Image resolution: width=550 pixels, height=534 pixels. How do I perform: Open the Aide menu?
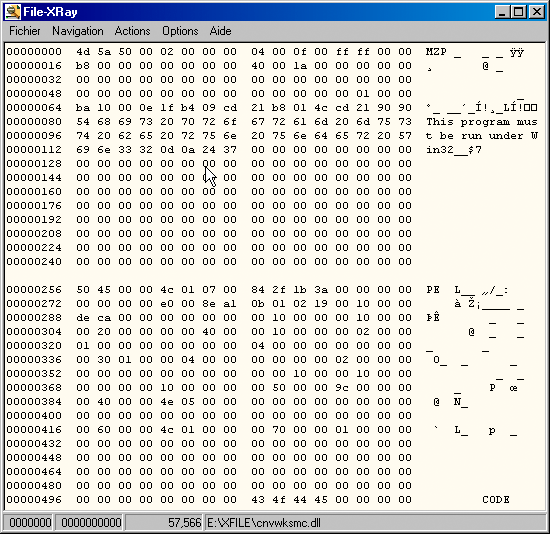220,31
